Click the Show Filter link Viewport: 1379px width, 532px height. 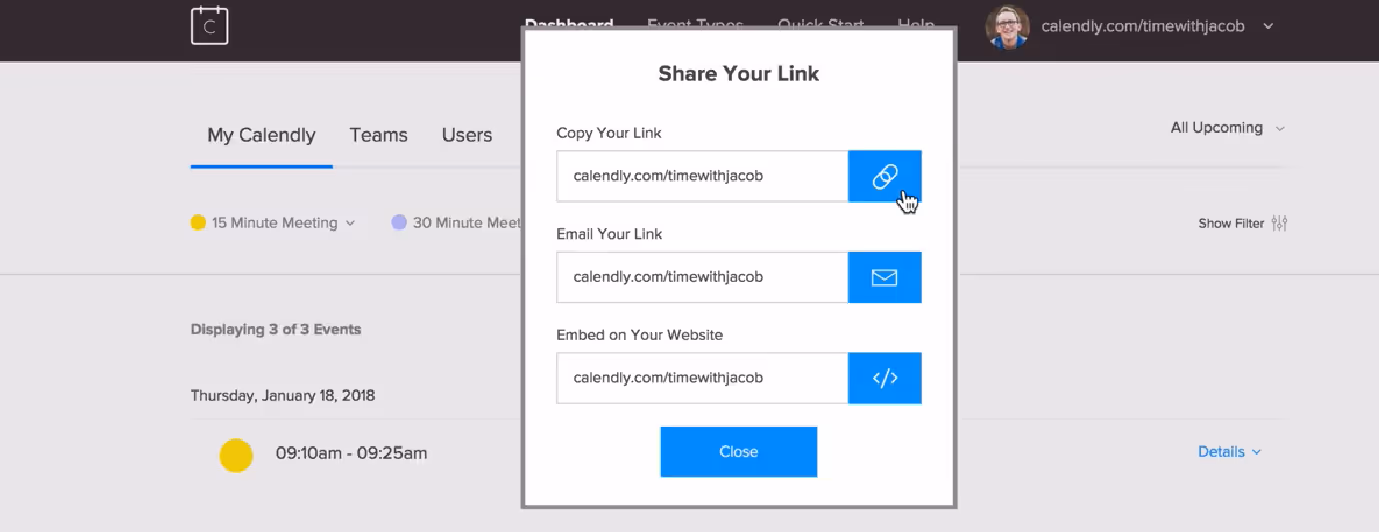(1231, 223)
